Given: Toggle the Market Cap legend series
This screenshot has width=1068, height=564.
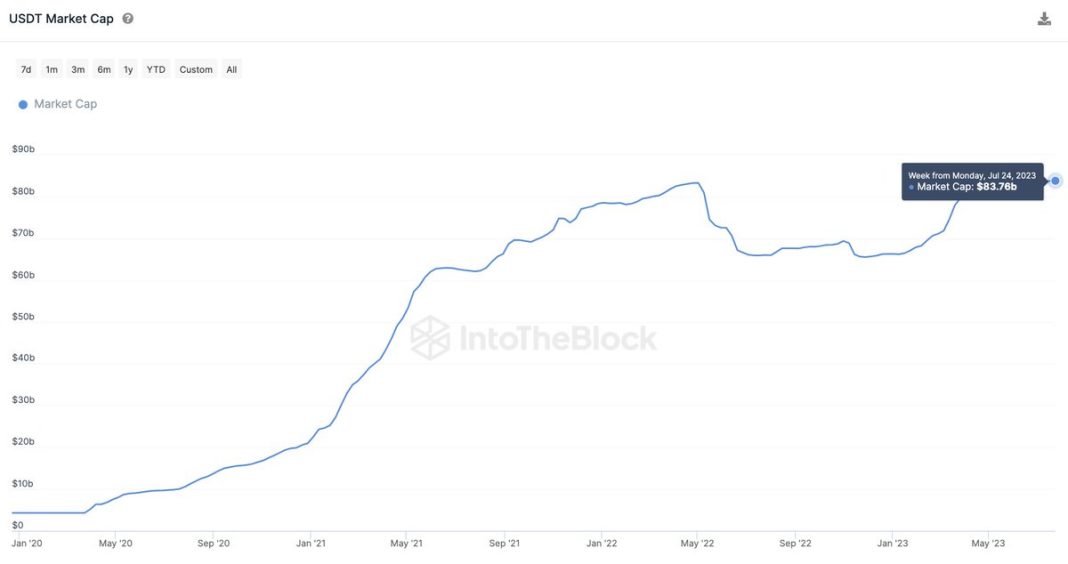Looking at the screenshot, I should coord(65,104).
